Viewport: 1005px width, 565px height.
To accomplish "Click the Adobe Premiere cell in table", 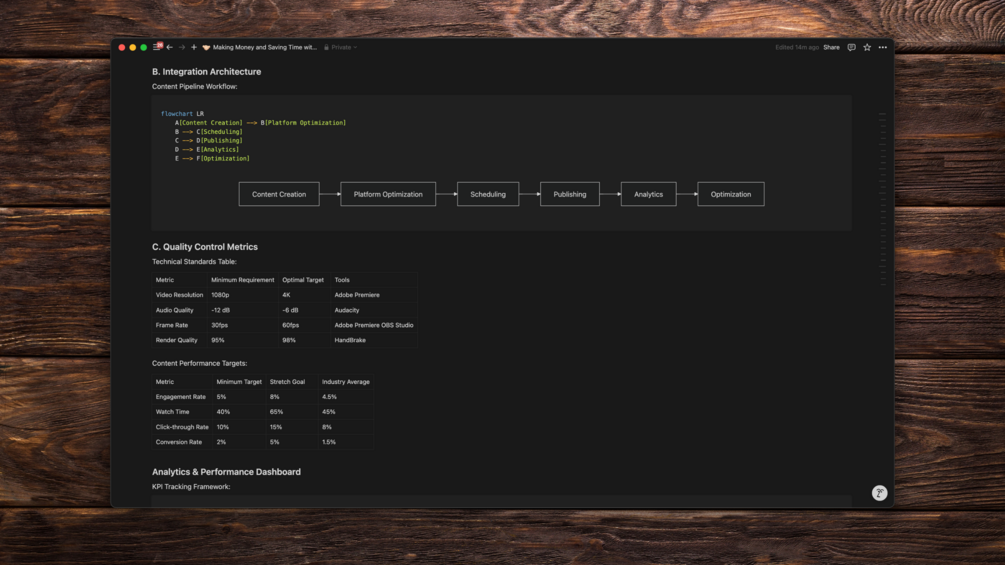I will pos(357,295).
